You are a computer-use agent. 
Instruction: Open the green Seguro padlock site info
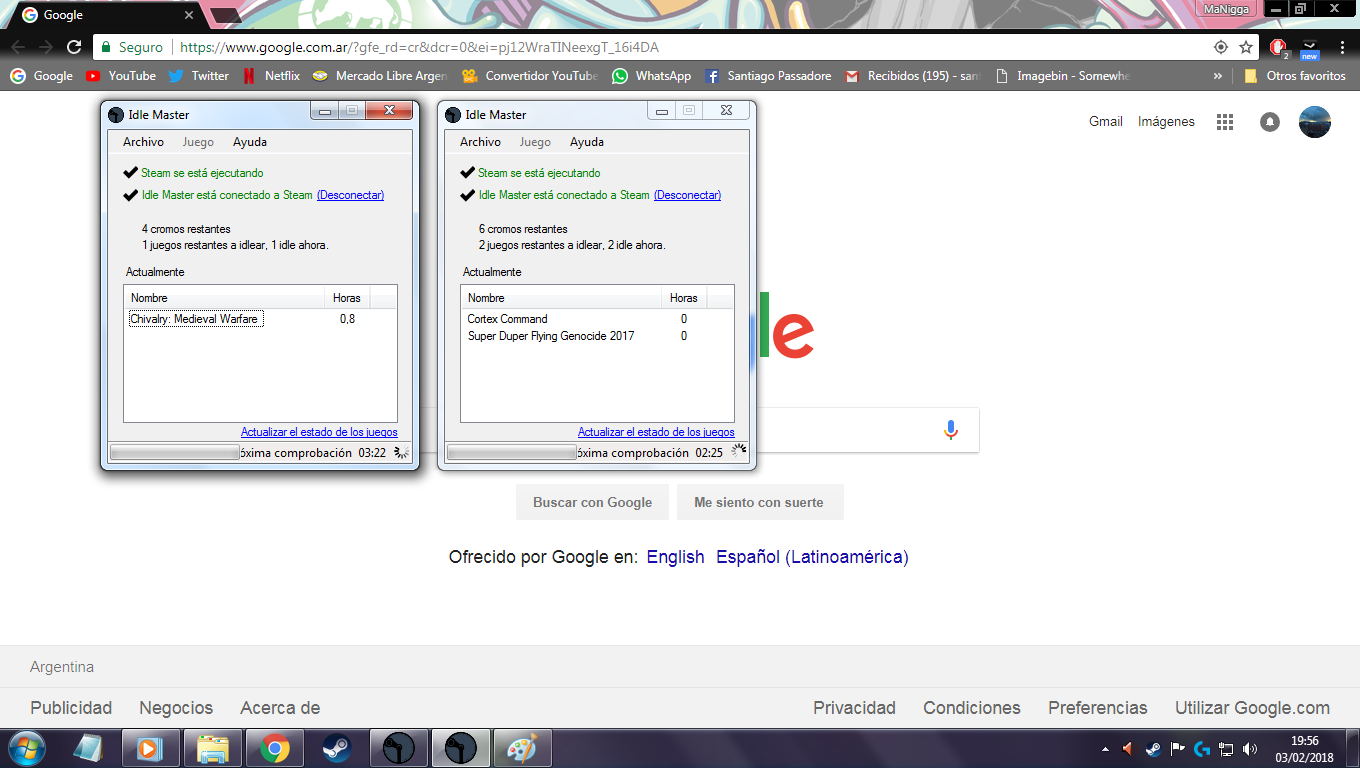(x=133, y=47)
